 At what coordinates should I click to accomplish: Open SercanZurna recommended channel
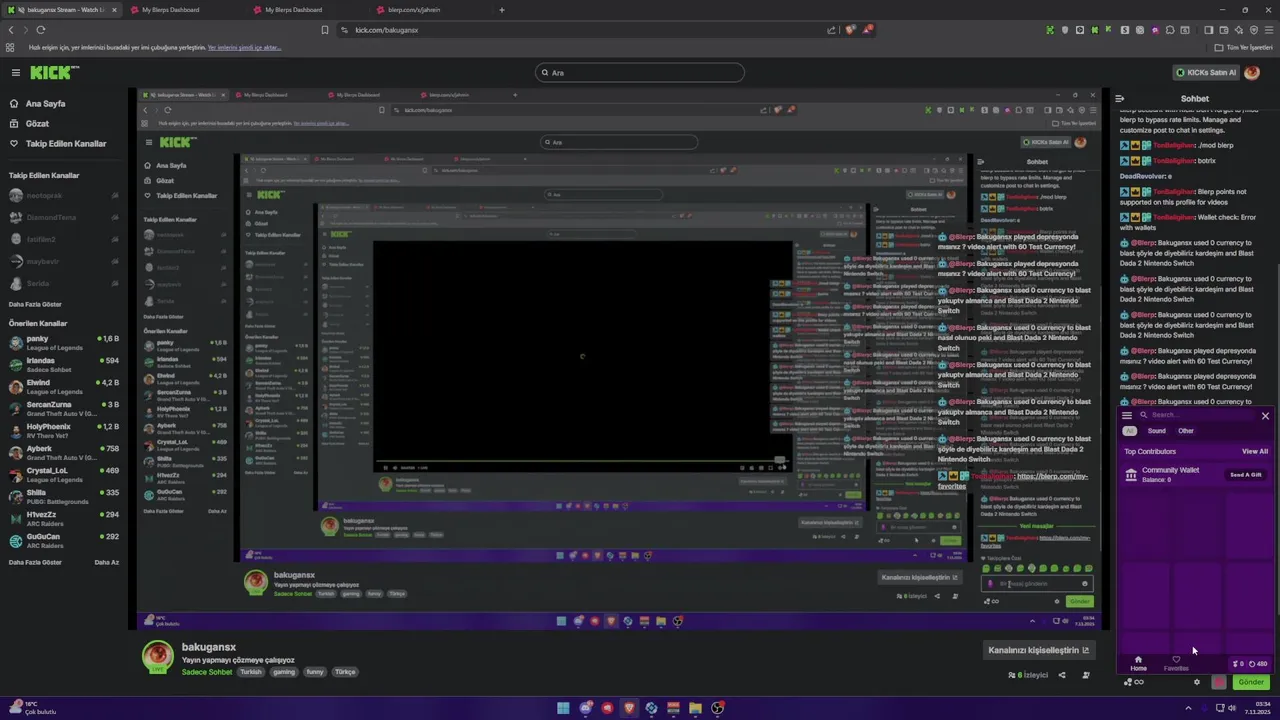click(x=62, y=408)
